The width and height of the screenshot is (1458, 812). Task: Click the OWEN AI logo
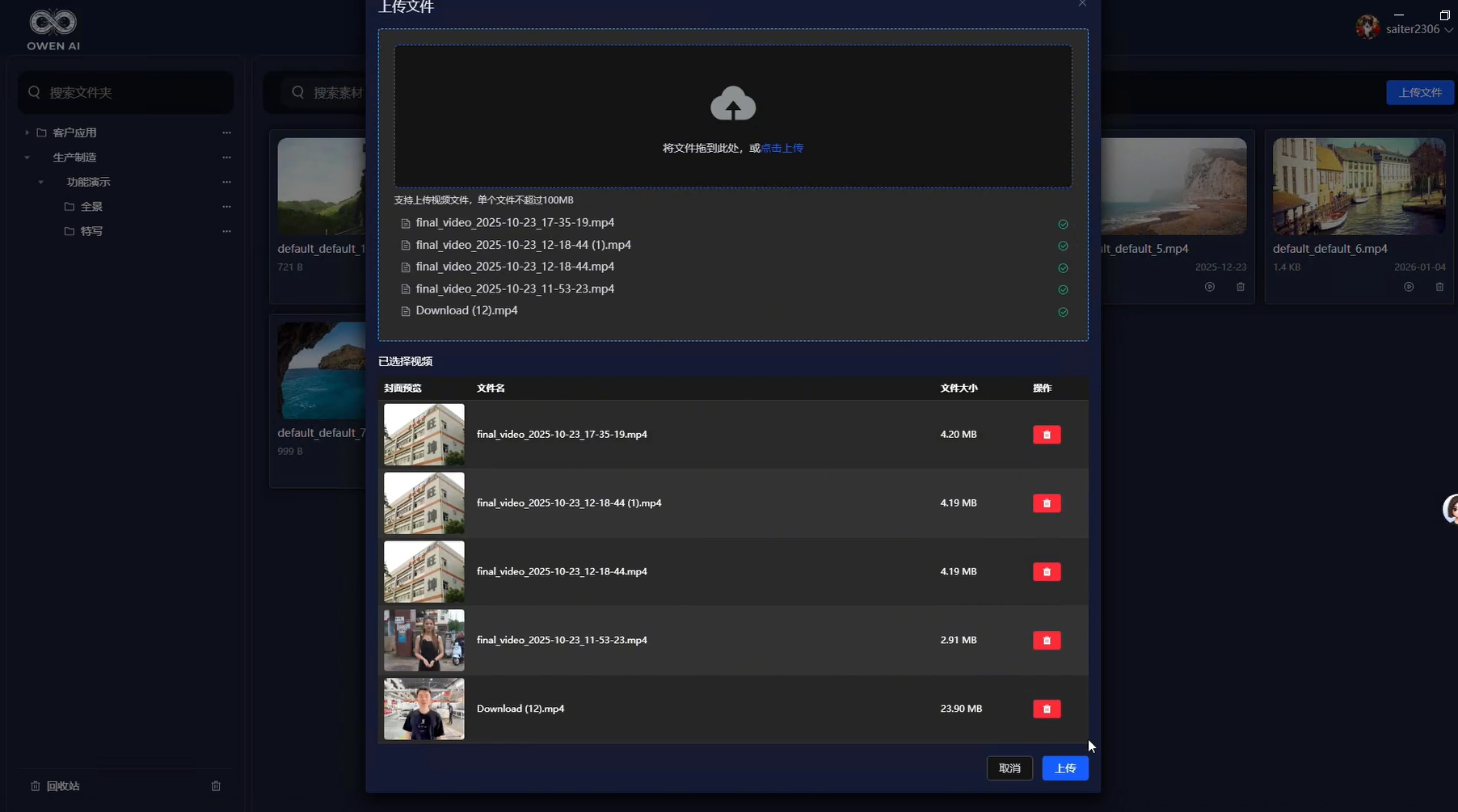pyautogui.click(x=53, y=30)
